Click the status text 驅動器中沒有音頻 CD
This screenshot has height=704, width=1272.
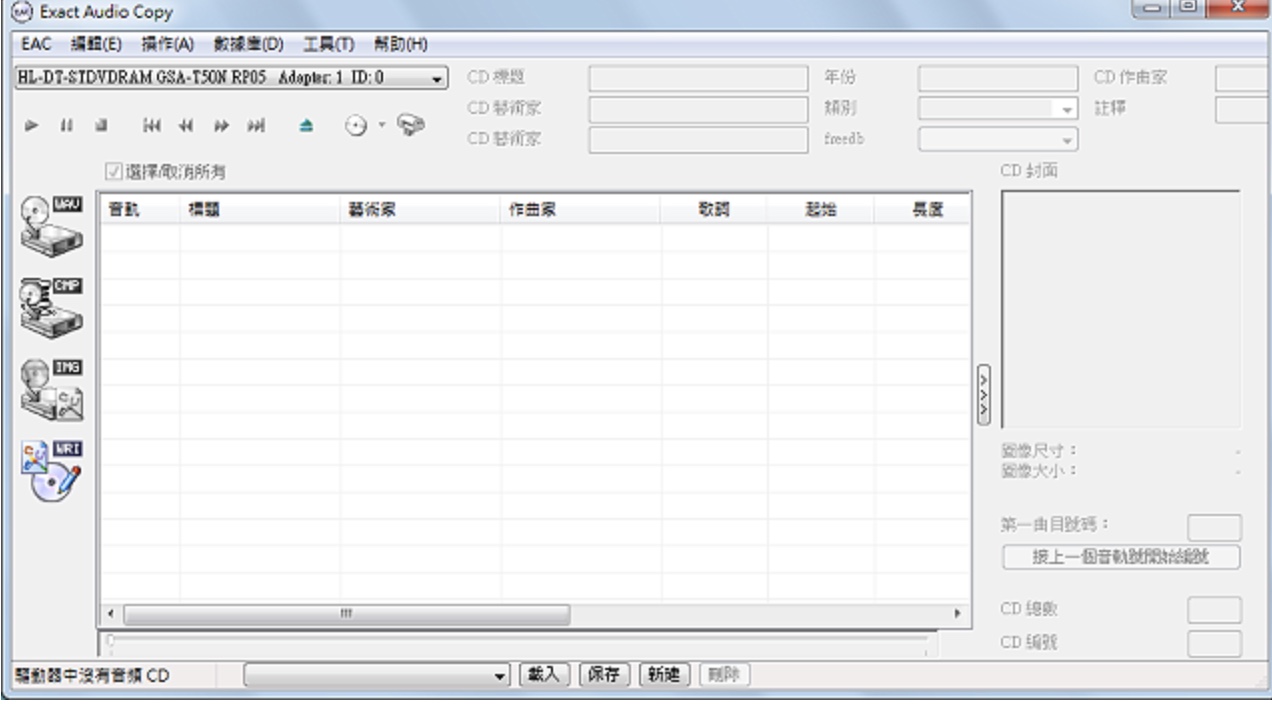[90, 675]
